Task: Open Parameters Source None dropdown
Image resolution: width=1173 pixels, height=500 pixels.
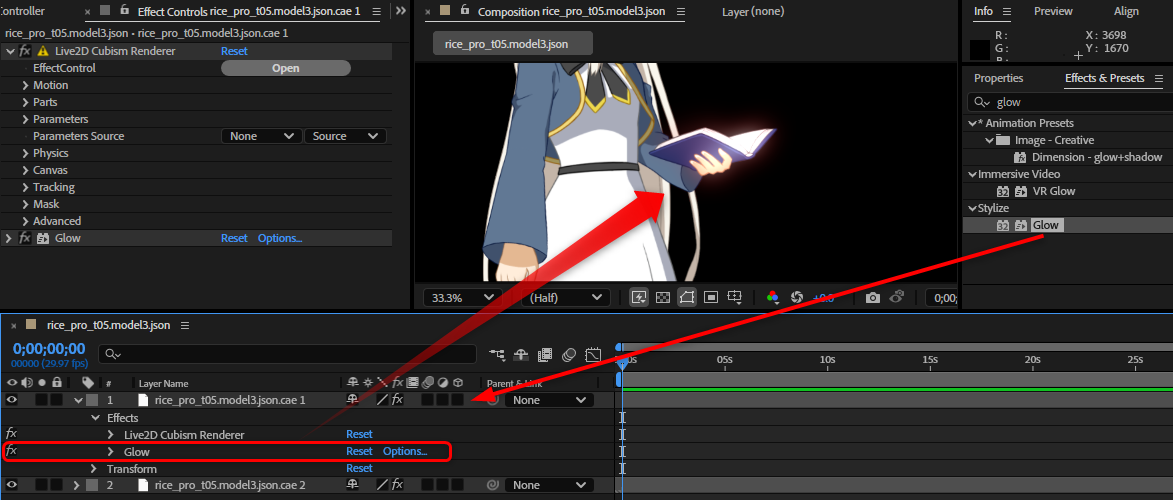Action: coord(261,136)
